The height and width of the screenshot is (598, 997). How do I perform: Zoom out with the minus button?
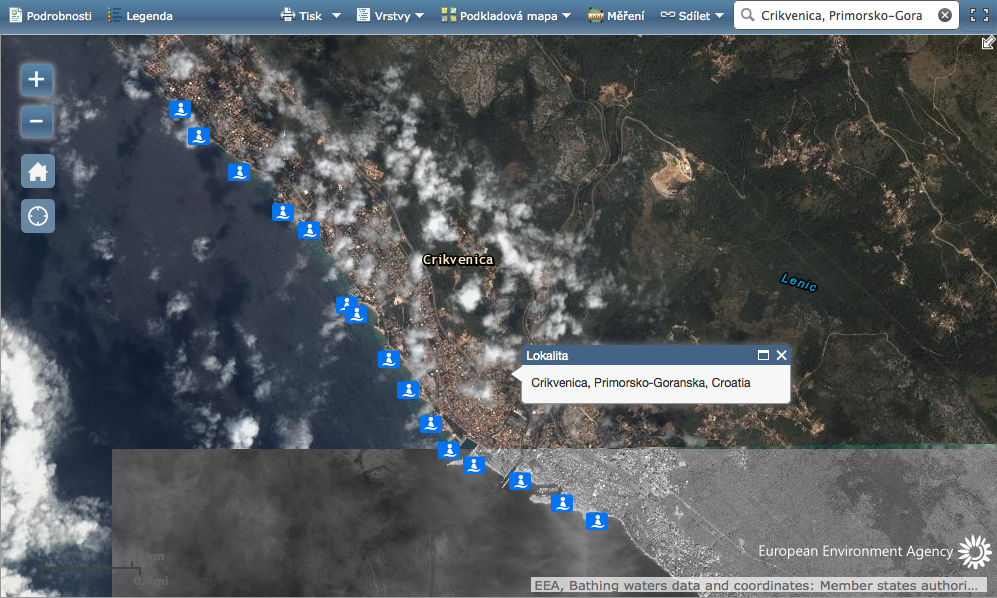coord(37,122)
